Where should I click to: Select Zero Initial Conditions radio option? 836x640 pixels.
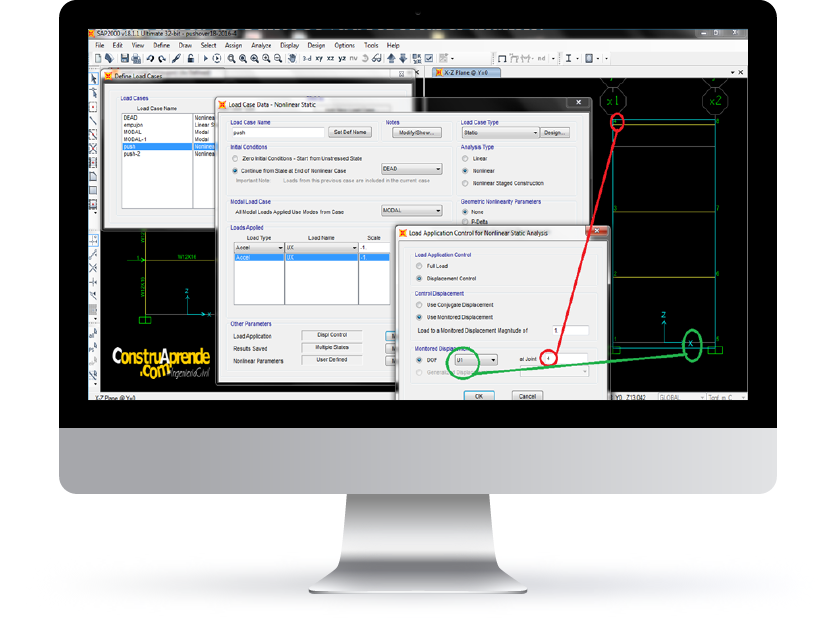click(235, 158)
